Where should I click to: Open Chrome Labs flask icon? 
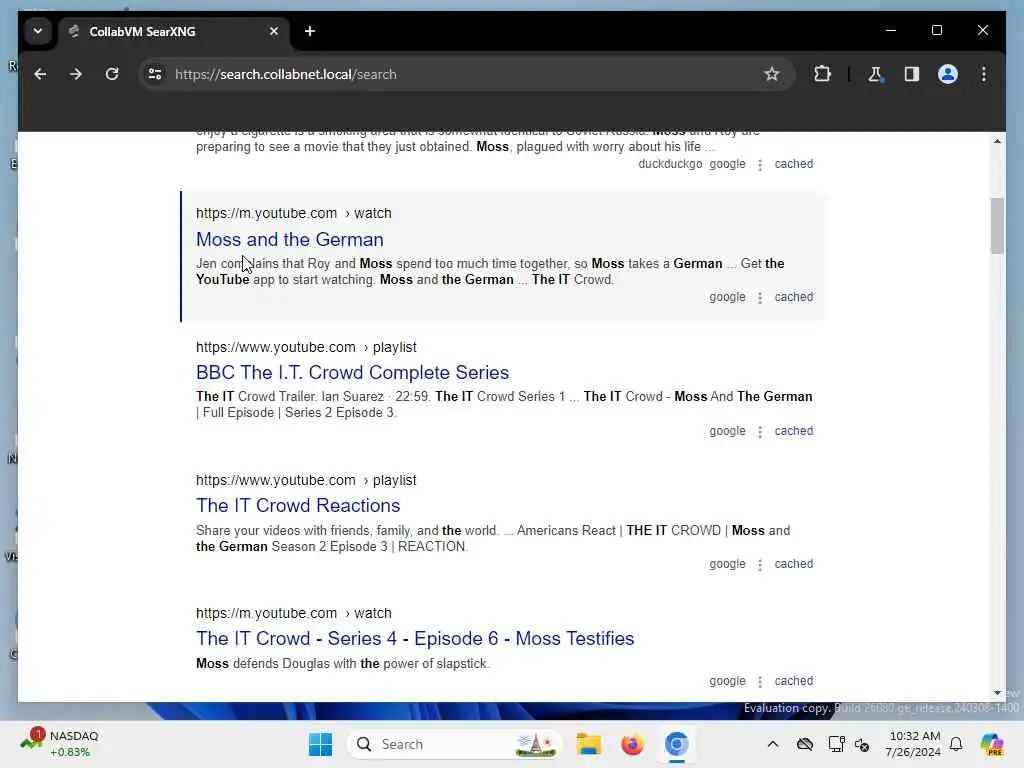click(x=875, y=74)
